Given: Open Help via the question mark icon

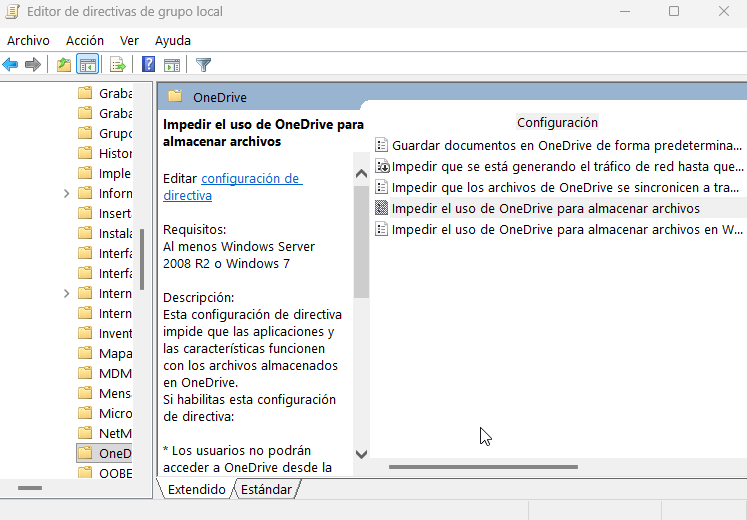Looking at the screenshot, I should pos(149,64).
